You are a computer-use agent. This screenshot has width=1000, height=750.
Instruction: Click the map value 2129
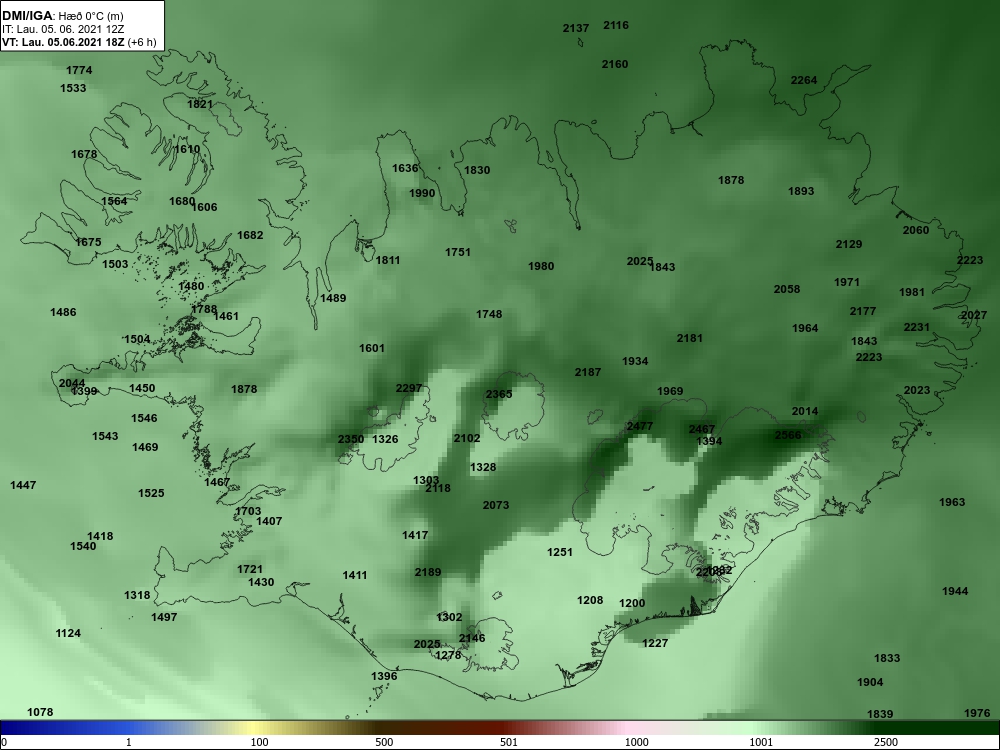tap(849, 244)
